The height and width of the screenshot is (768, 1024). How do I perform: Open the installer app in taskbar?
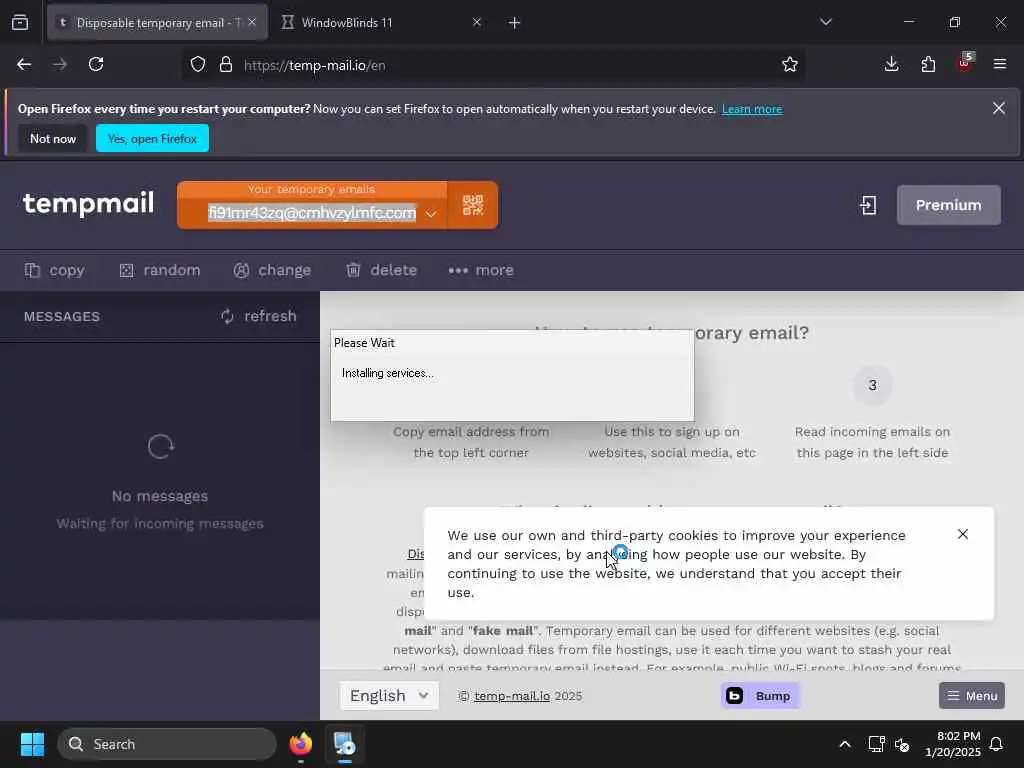click(x=345, y=744)
